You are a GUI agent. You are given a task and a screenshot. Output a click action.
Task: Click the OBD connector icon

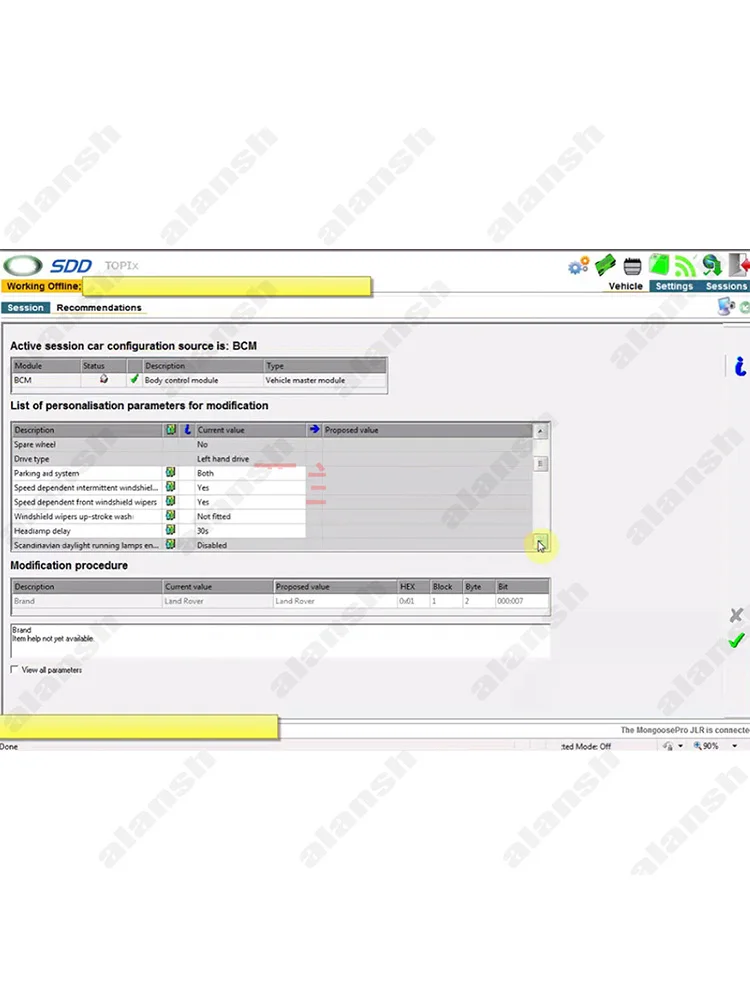point(632,266)
